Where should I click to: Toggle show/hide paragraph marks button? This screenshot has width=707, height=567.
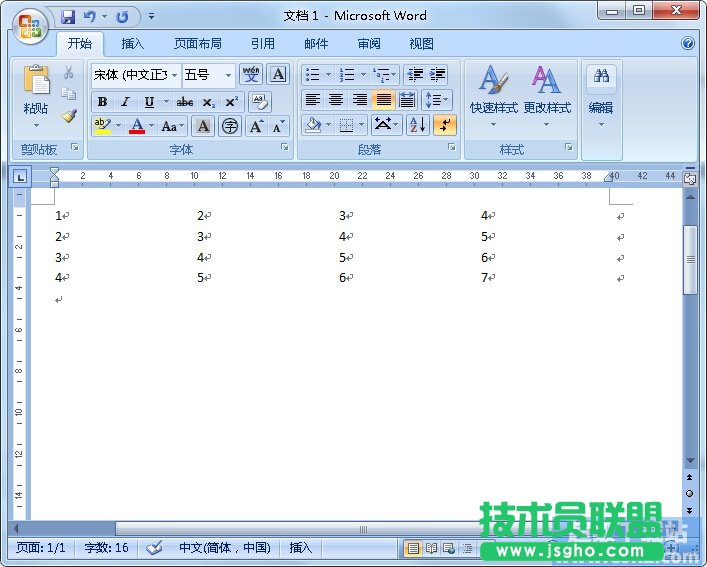click(444, 125)
